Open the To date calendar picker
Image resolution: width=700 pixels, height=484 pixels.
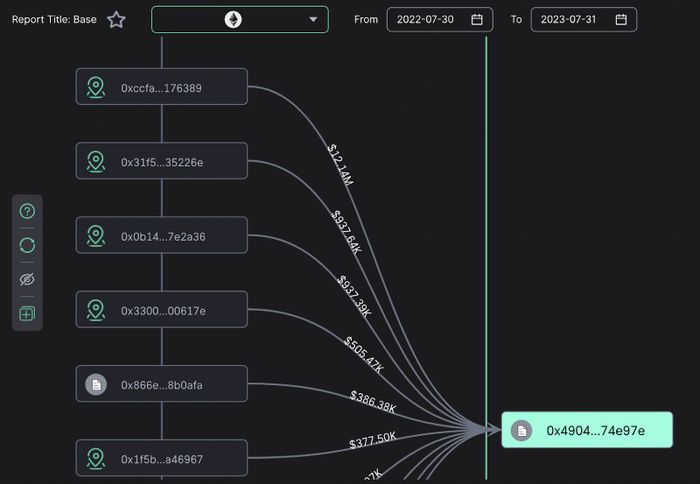(x=621, y=20)
